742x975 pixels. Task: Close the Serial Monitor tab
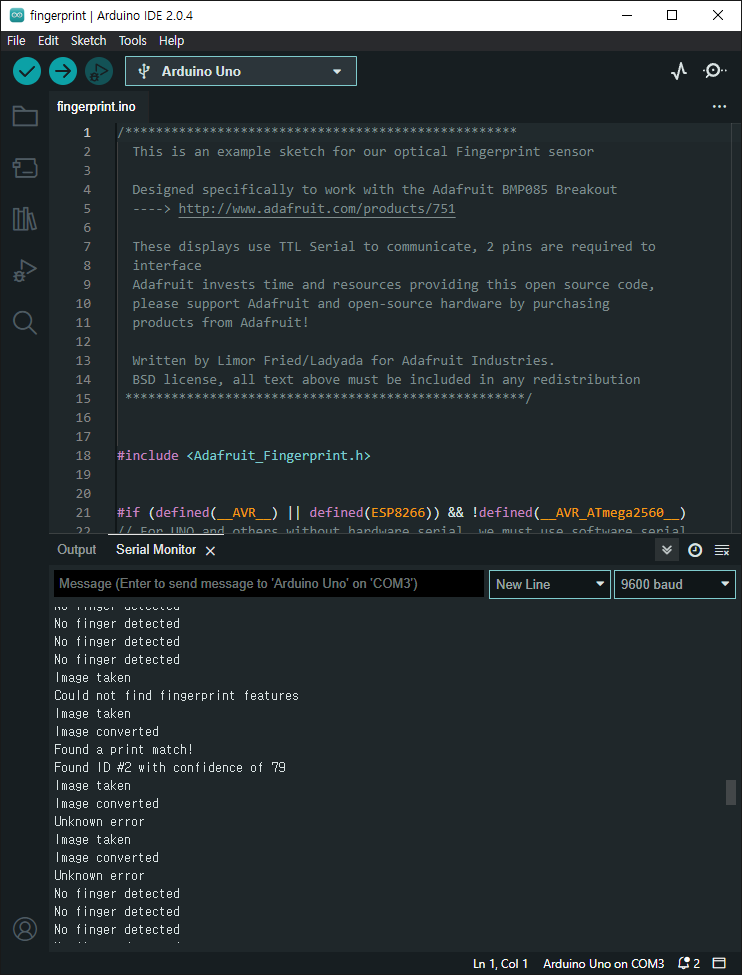tap(210, 551)
